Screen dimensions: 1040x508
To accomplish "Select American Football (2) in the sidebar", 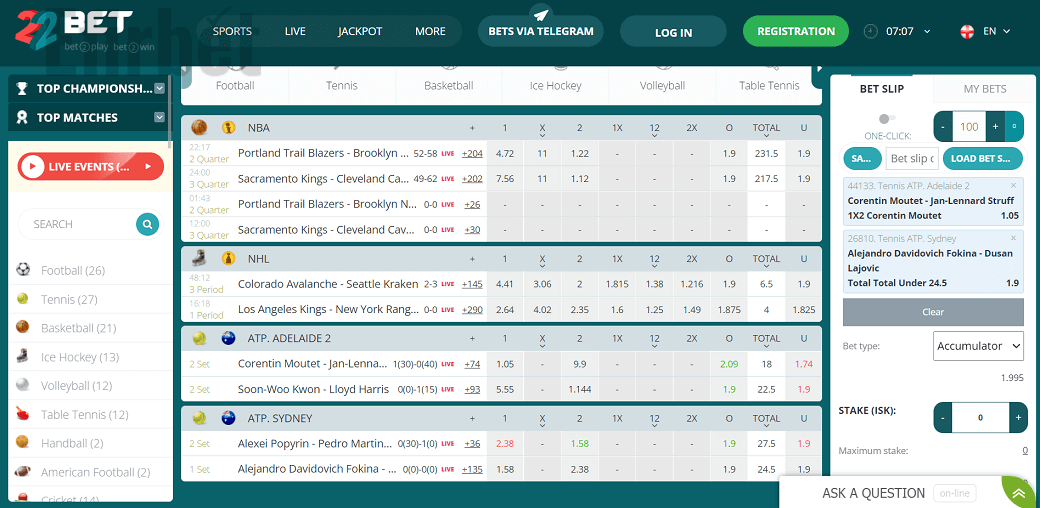I will pos(96,472).
